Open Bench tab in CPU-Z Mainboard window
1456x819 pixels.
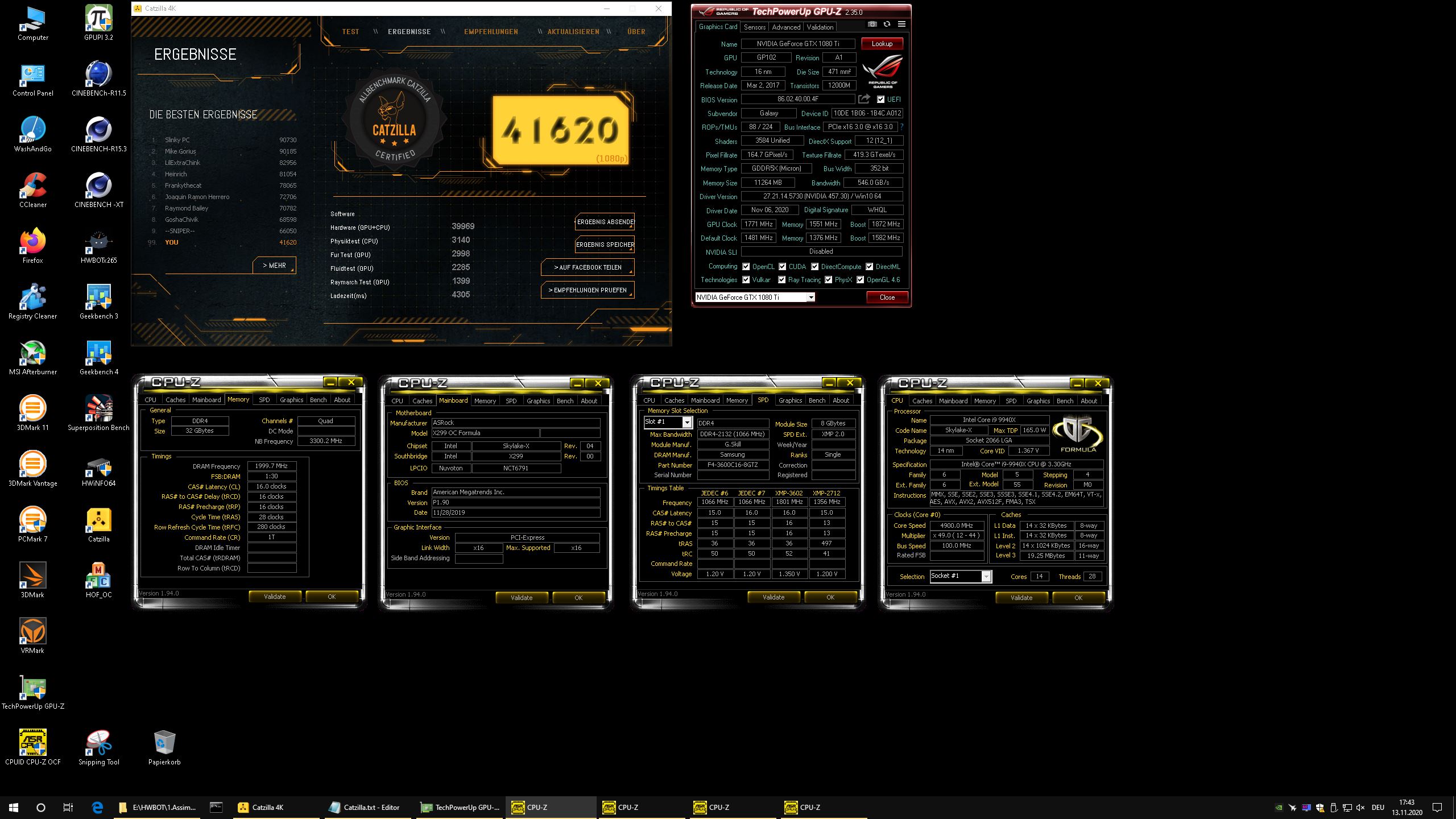point(565,401)
